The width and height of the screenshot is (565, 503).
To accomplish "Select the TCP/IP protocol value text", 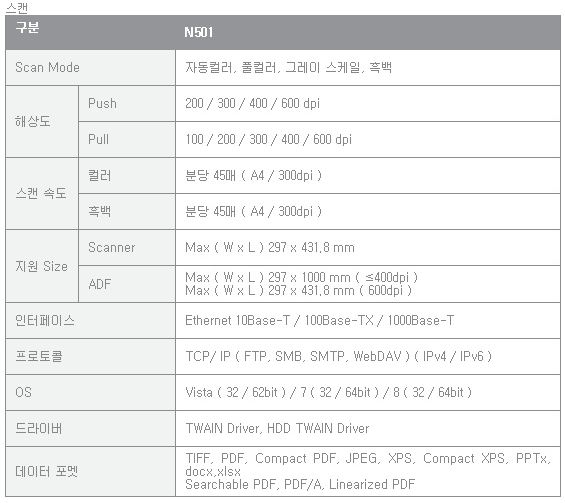I will 338,356.
